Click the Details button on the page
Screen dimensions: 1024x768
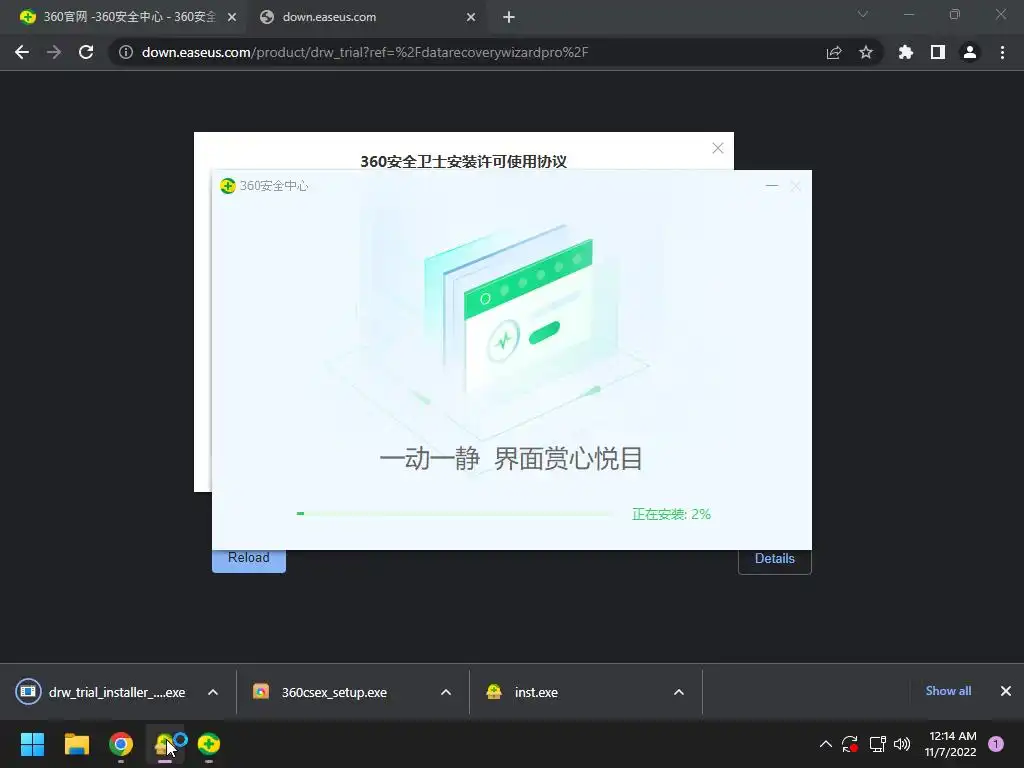click(x=775, y=560)
